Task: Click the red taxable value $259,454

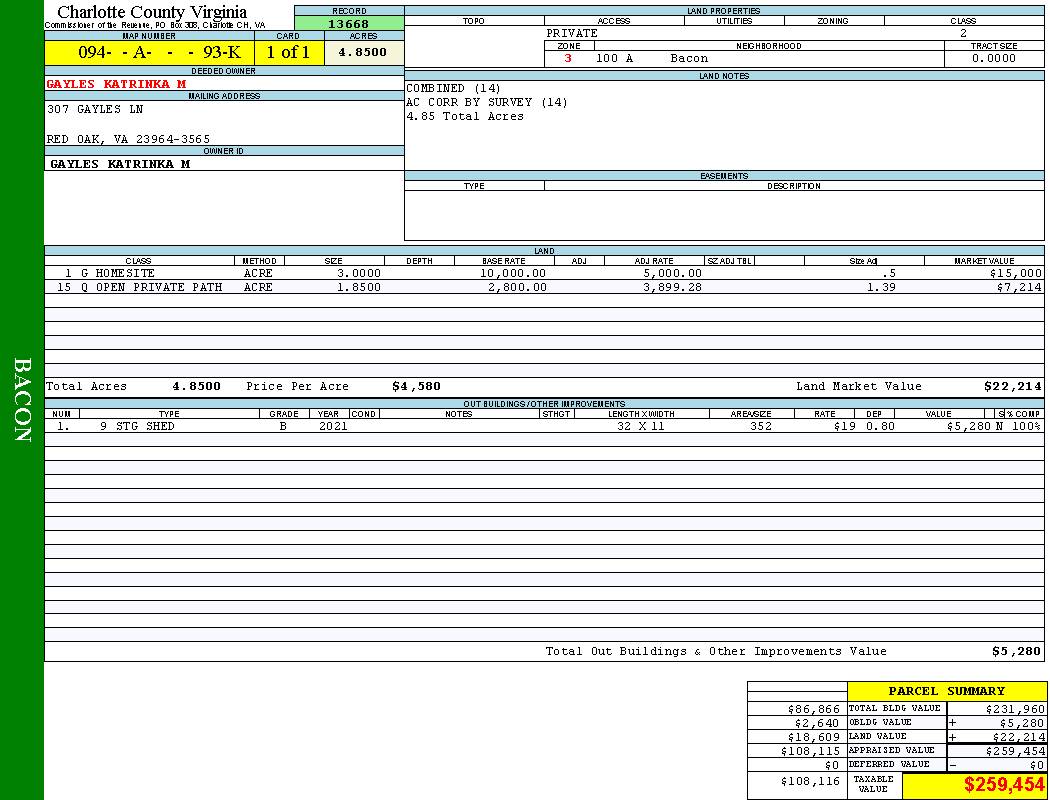Action: [1004, 785]
